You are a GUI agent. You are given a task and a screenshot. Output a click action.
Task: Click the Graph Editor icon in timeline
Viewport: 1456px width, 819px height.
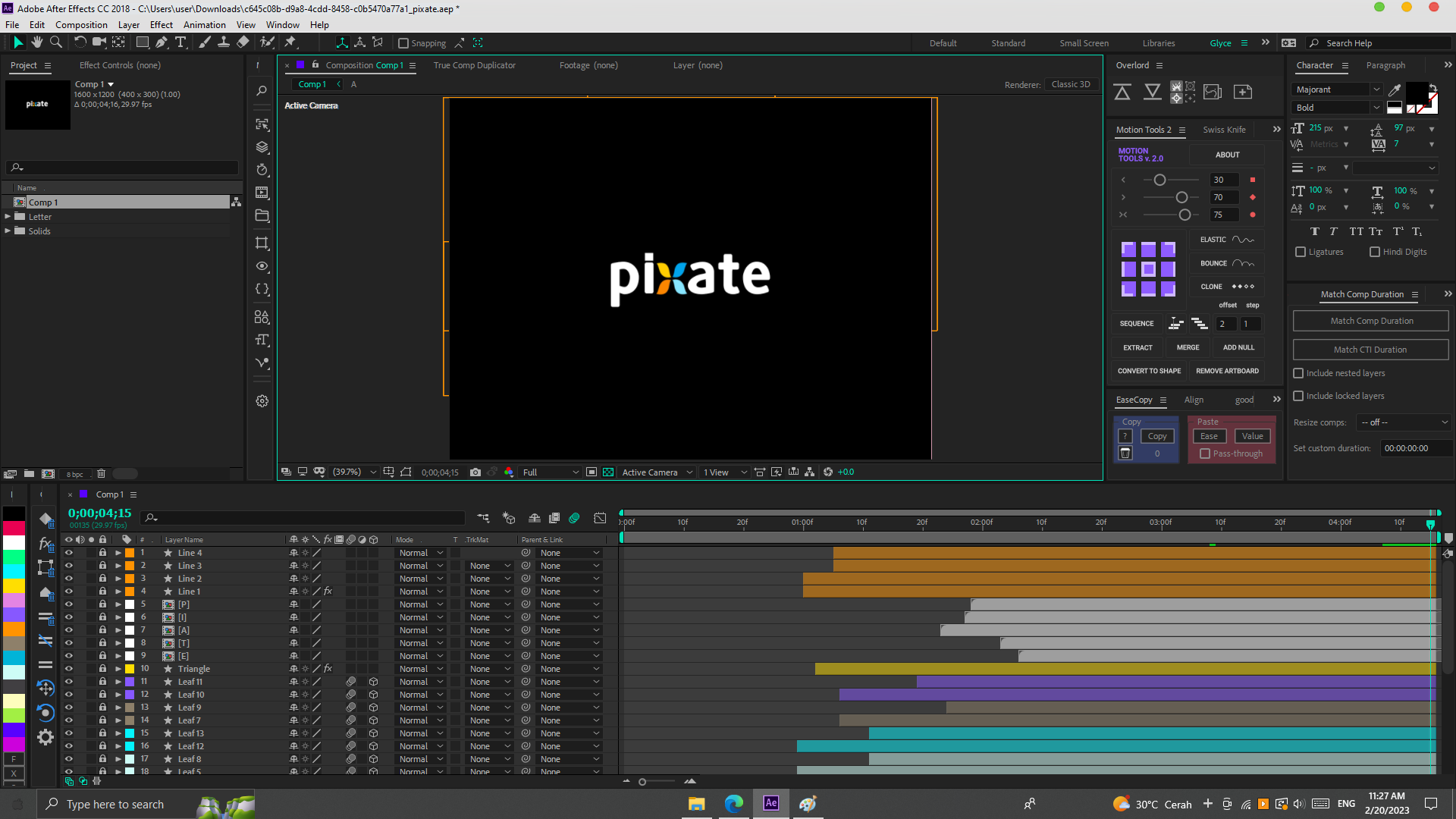point(600,518)
